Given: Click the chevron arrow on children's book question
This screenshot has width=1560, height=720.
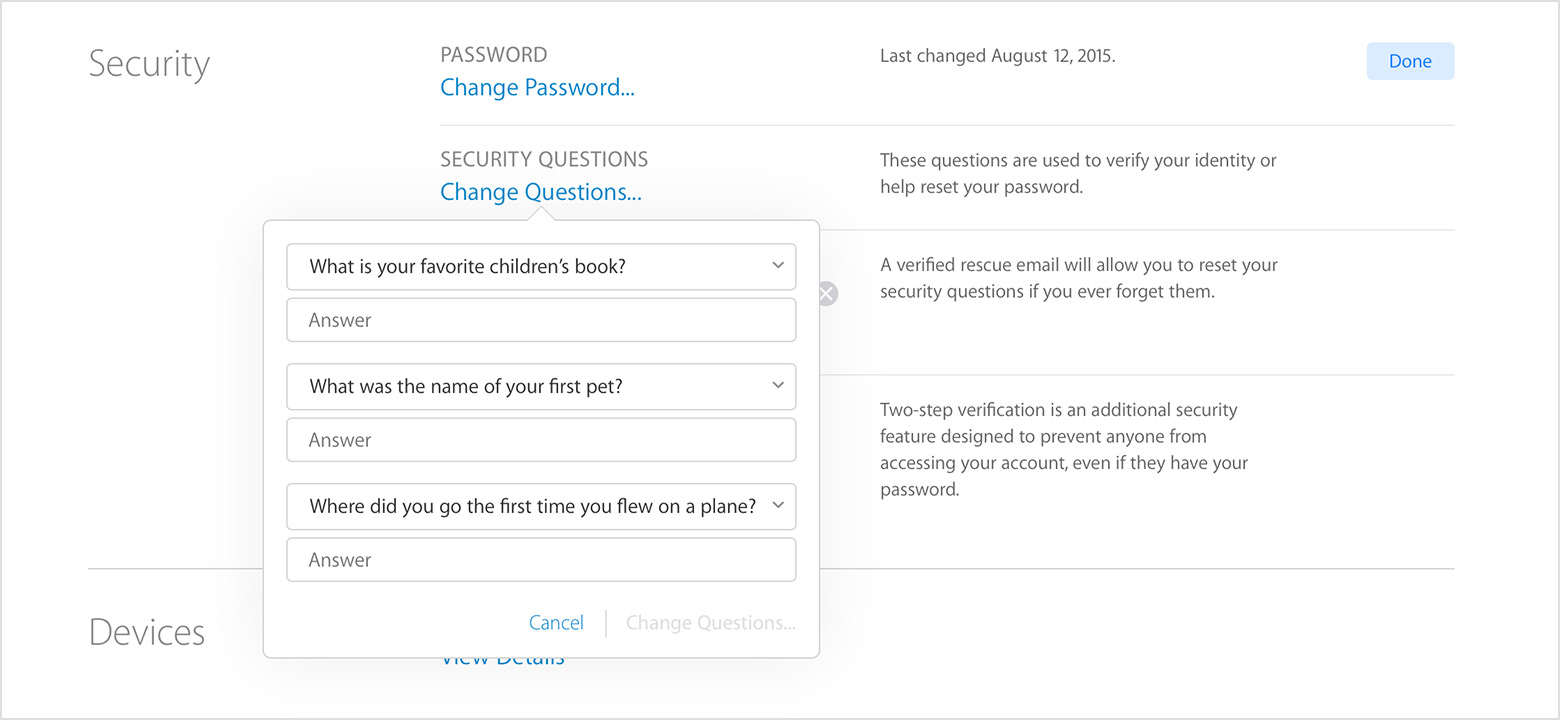Looking at the screenshot, I should coord(778,266).
